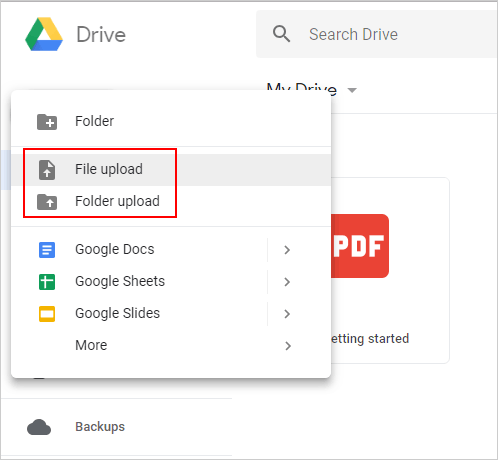Click the Google Sheets icon

click(x=47, y=282)
